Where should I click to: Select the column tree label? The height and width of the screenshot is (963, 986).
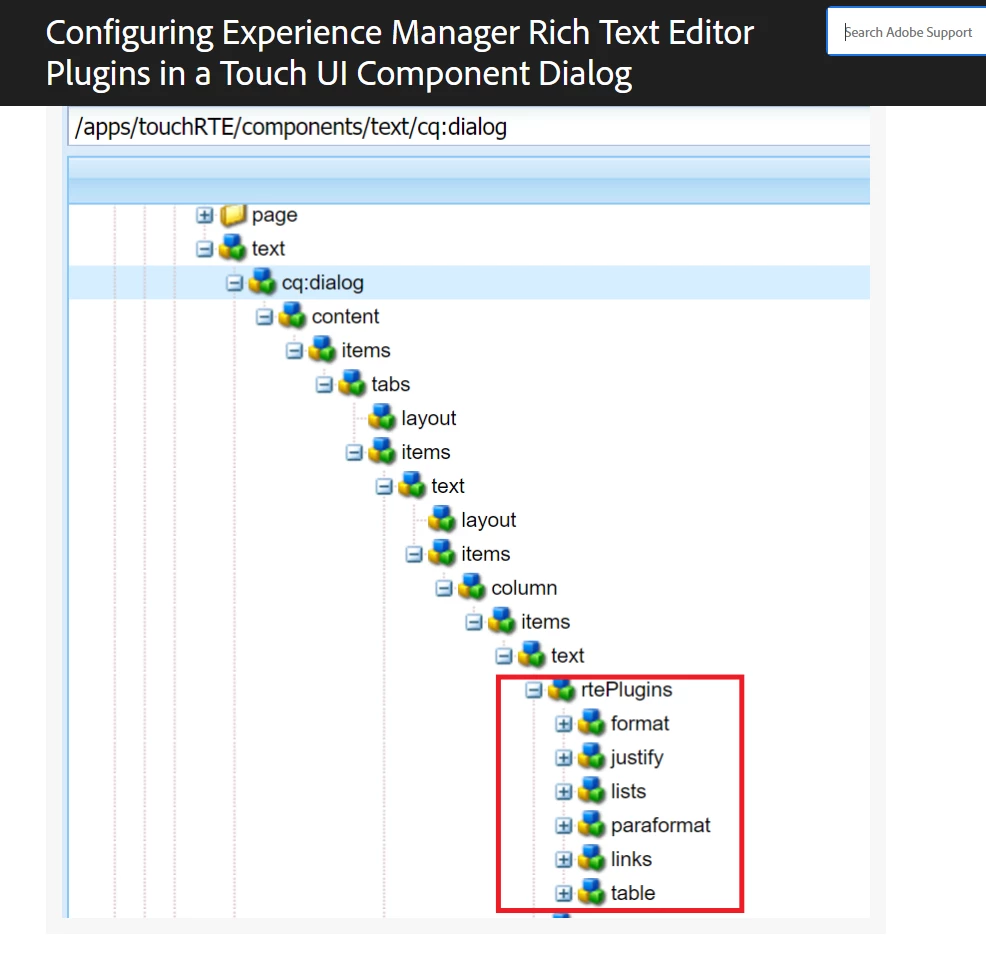pos(524,588)
